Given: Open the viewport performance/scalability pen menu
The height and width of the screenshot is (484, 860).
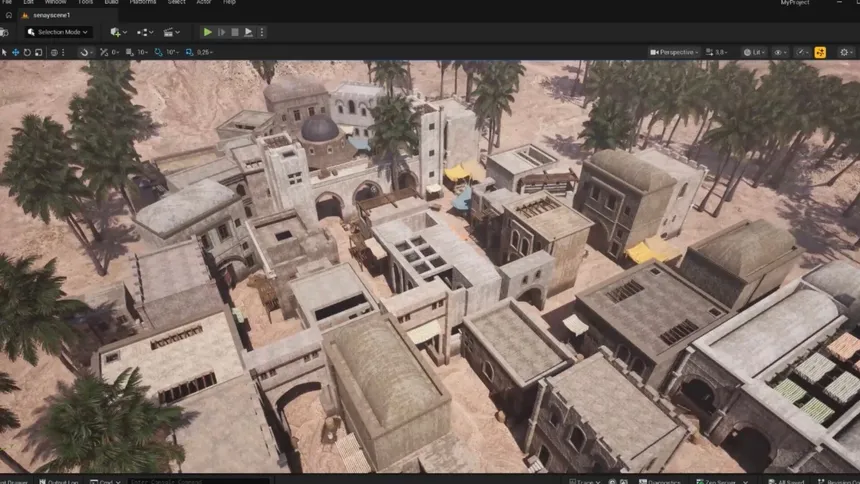Looking at the screenshot, I should (x=803, y=52).
